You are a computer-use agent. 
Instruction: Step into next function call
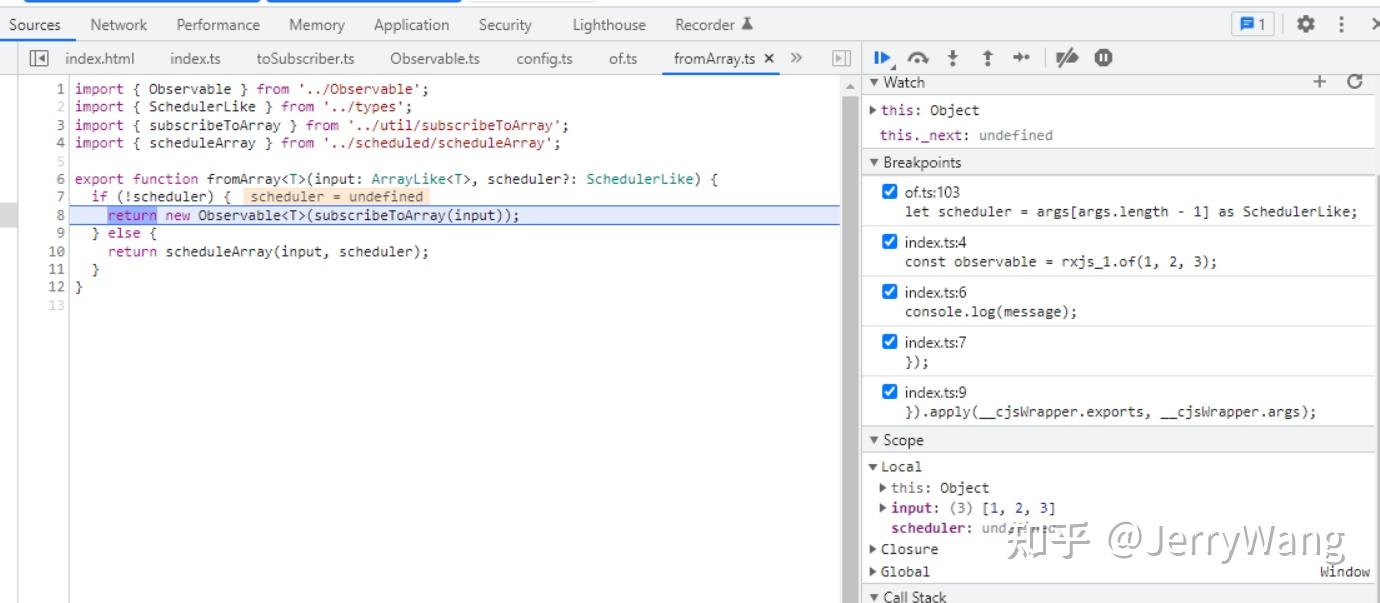(953, 58)
